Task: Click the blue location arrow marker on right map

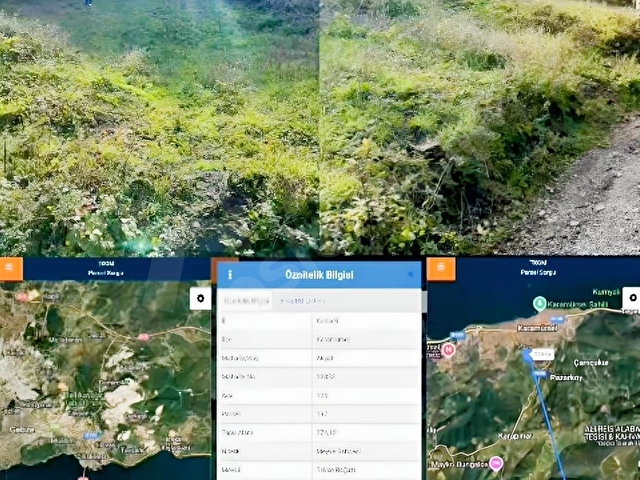Action: pos(528,355)
